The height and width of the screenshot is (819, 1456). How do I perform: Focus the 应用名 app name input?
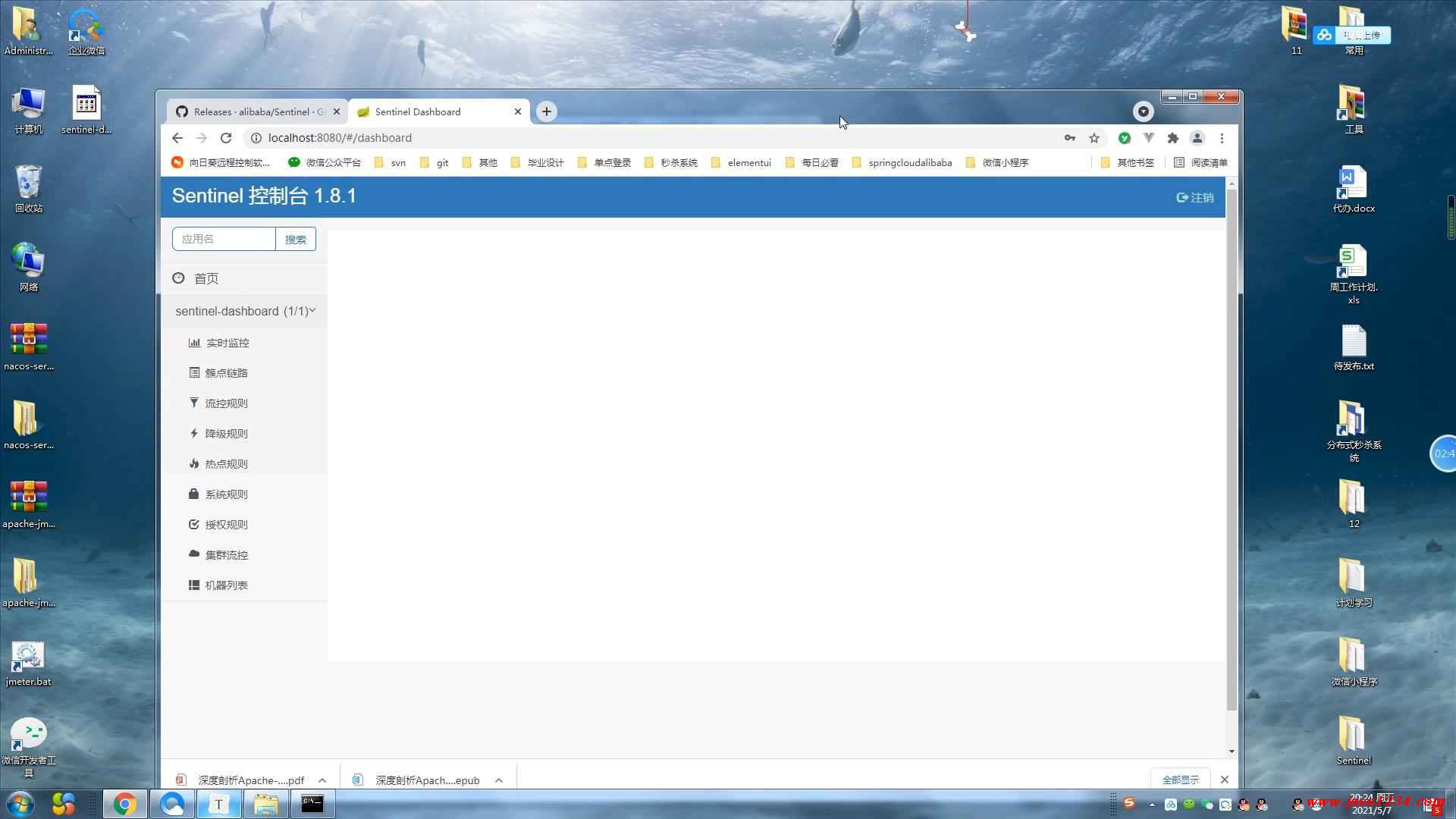pyautogui.click(x=224, y=239)
